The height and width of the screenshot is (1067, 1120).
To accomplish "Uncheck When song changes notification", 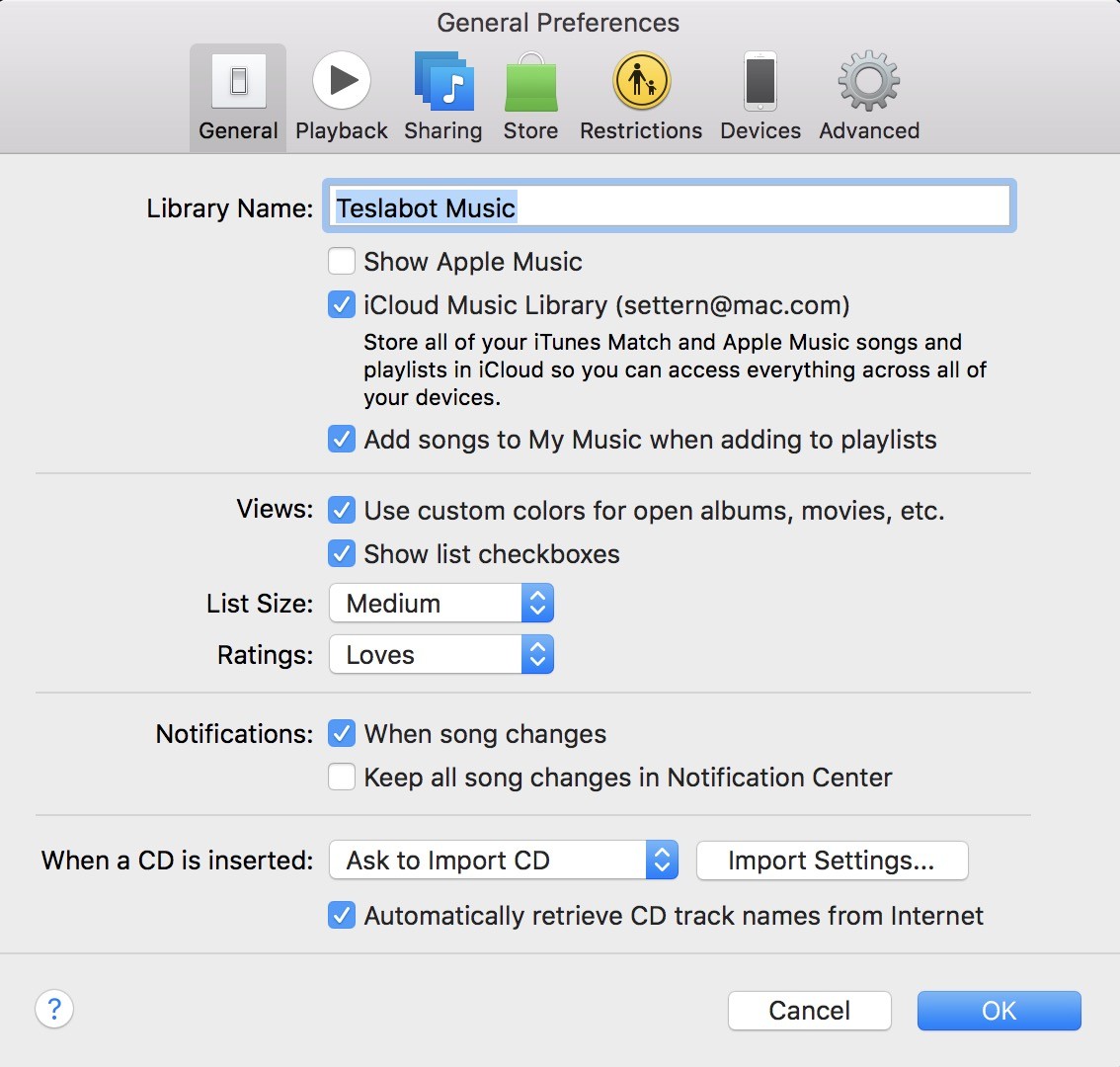I will click(x=342, y=734).
